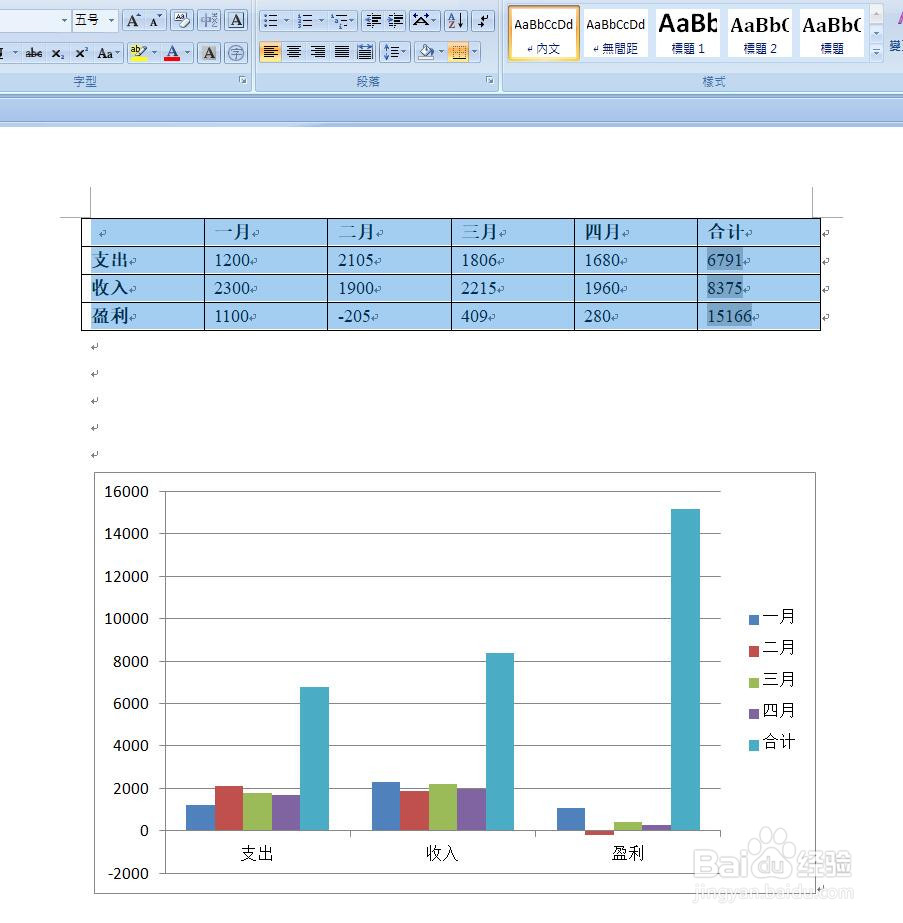Image resolution: width=903 pixels, height=923 pixels.
Task: Click the line spacing button
Action: (x=394, y=52)
